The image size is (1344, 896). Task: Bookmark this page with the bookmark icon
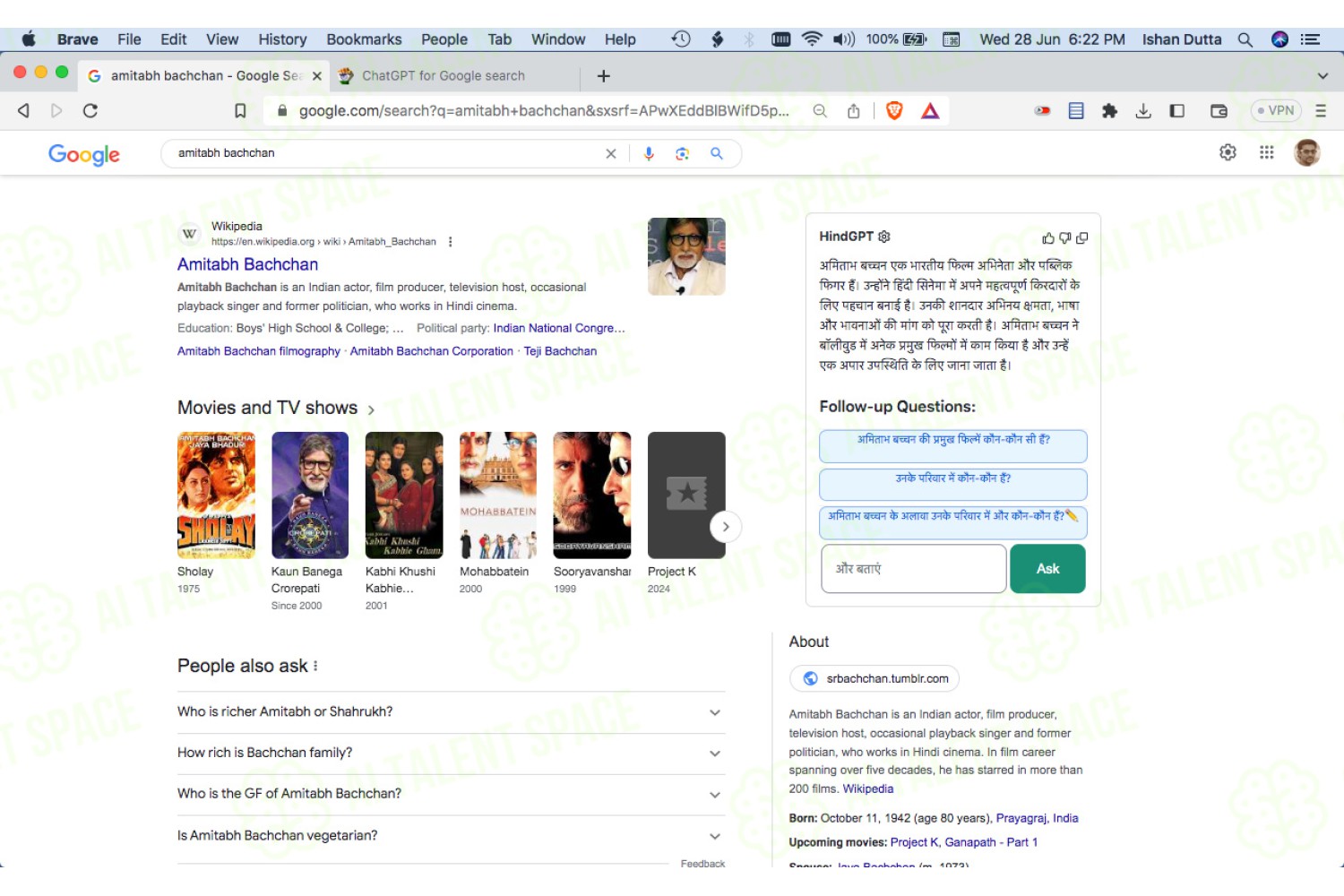(240, 111)
